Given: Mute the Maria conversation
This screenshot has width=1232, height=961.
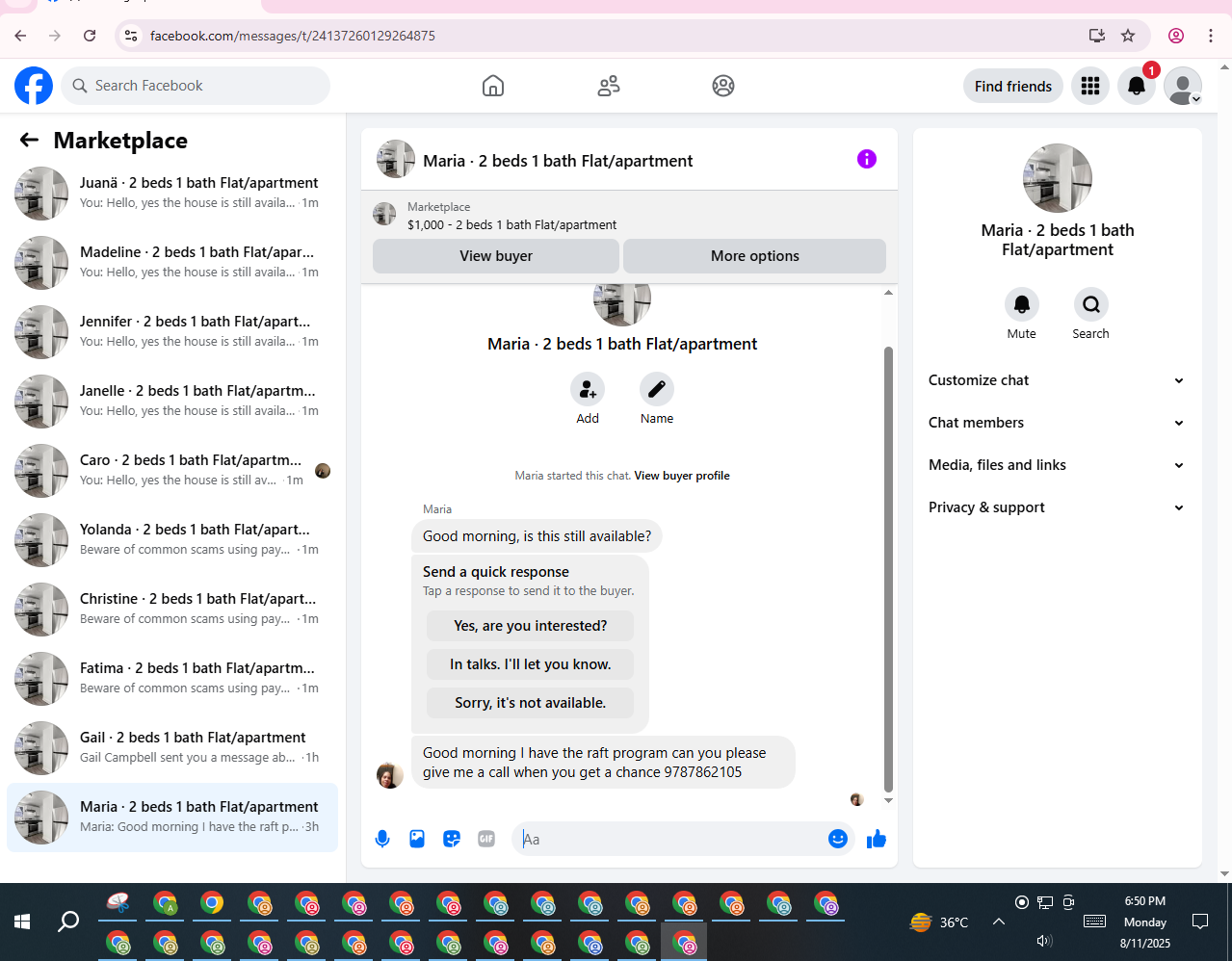Looking at the screenshot, I should pyautogui.click(x=1022, y=304).
